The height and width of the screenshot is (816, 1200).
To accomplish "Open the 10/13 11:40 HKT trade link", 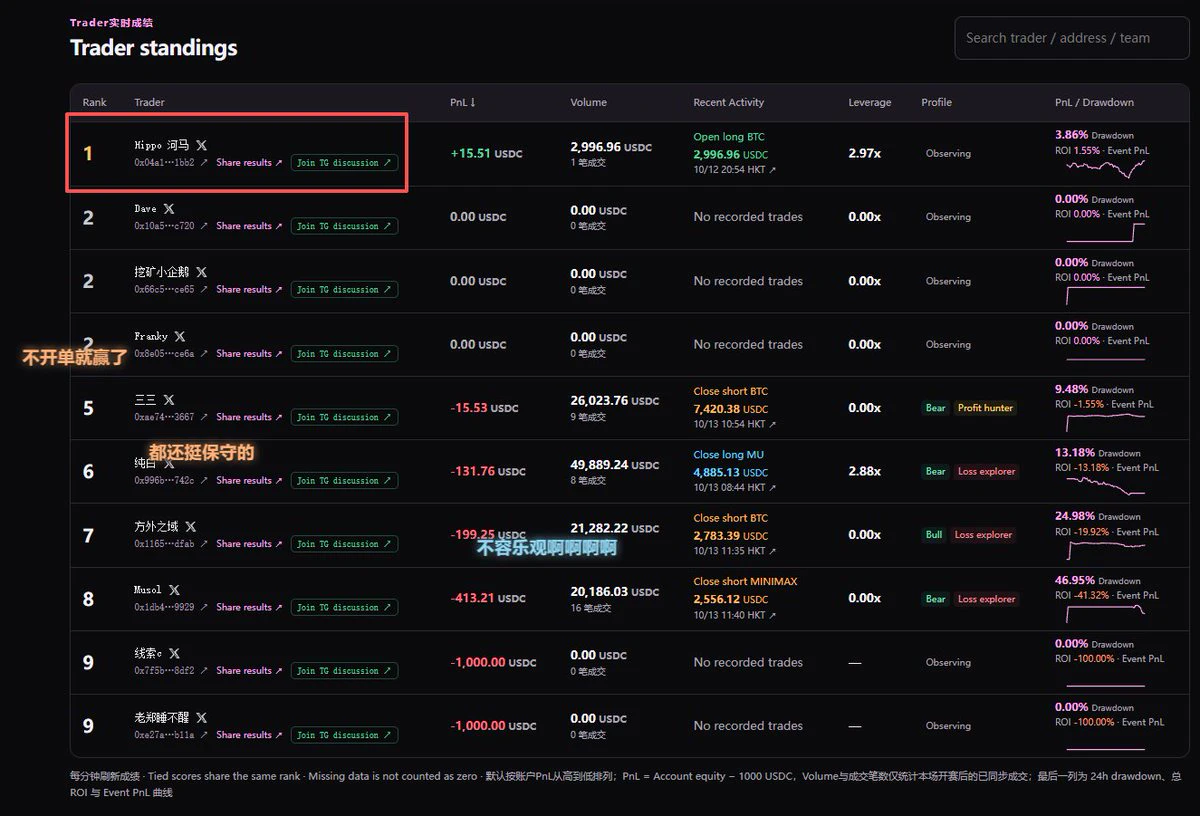I will tap(735, 615).
